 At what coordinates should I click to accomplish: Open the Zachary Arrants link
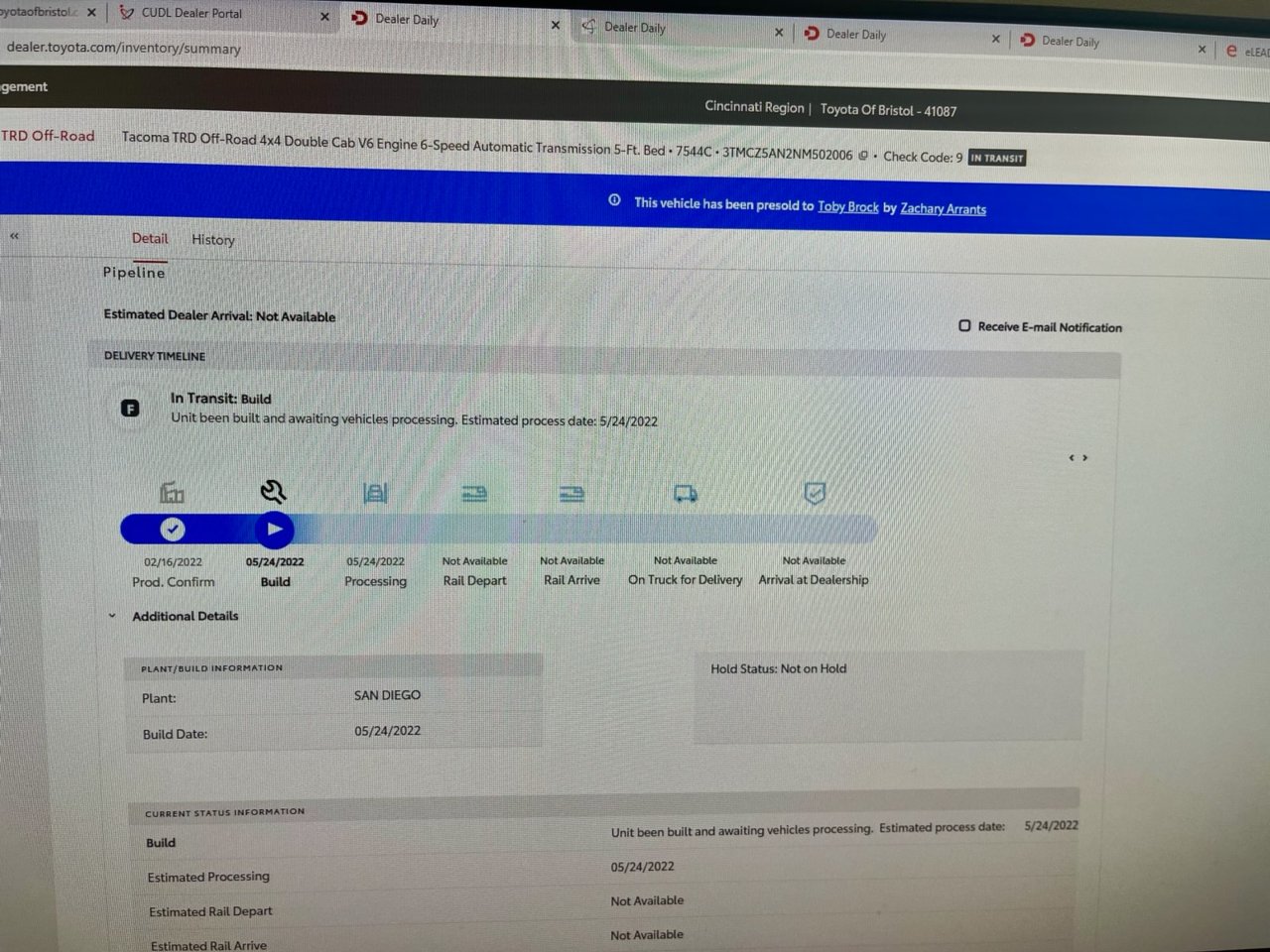click(x=944, y=208)
